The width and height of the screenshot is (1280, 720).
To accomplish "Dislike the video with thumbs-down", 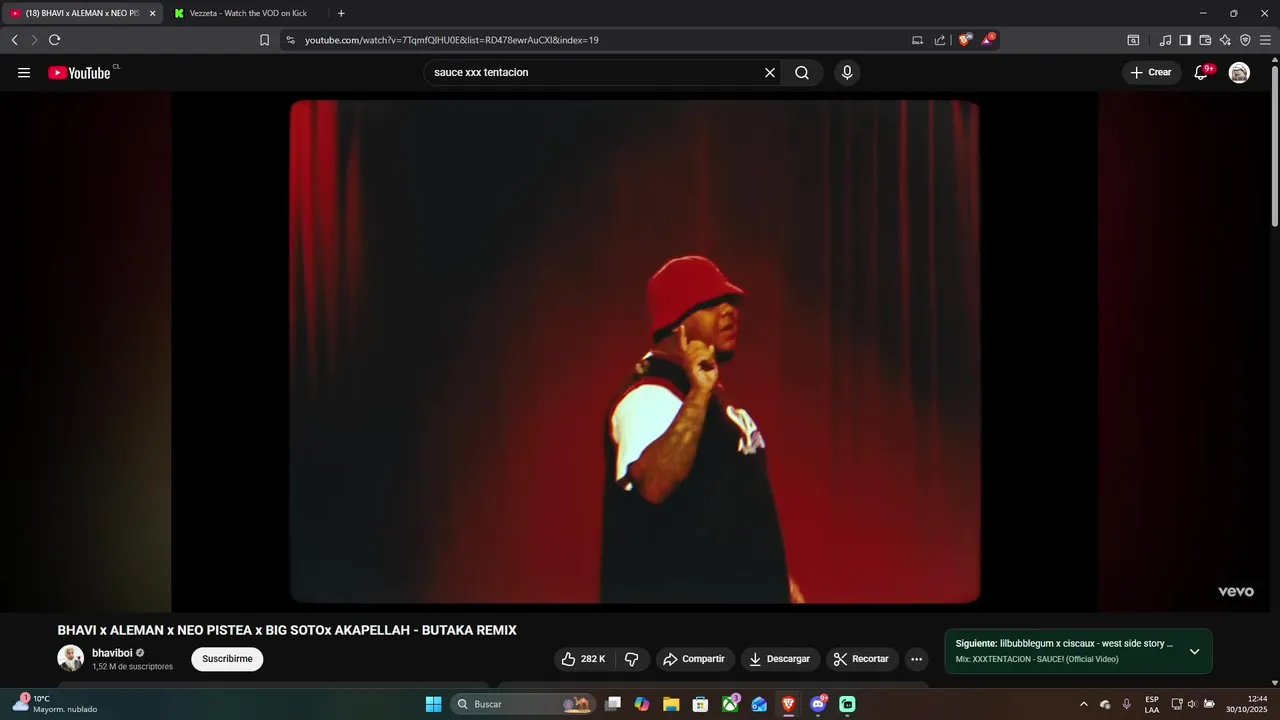I will click(x=632, y=659).
